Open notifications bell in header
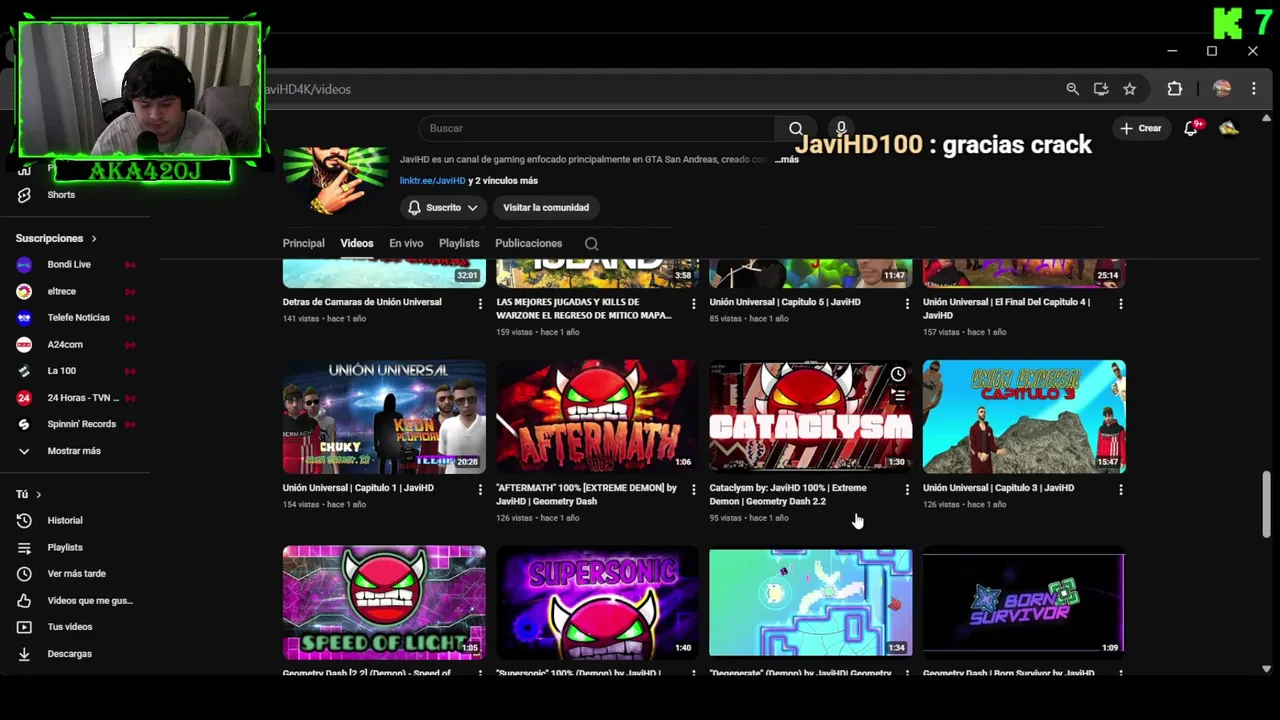Screen dimensions: 1280x720 click(x=1191, y=128)
